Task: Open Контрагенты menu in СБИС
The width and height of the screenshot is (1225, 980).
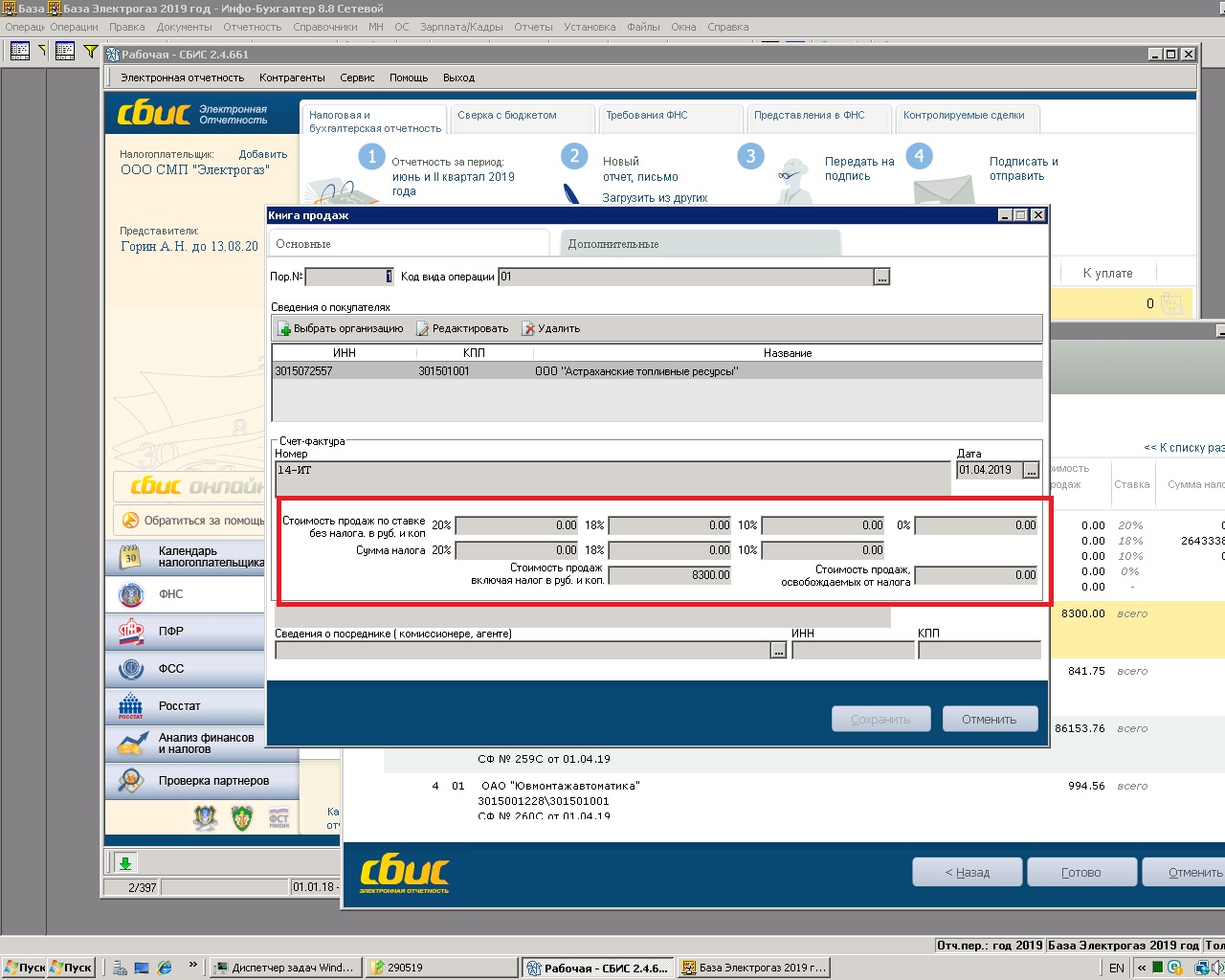Action: (x=292, y=78)
